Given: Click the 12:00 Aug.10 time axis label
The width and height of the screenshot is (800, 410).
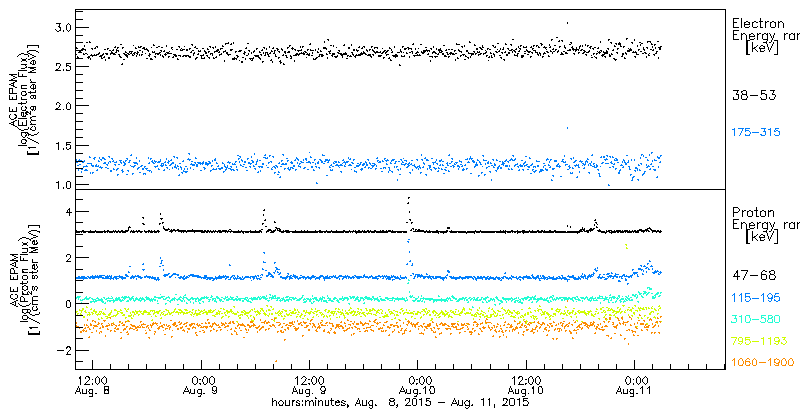Looking at the screenshot, I should [527, 386].
